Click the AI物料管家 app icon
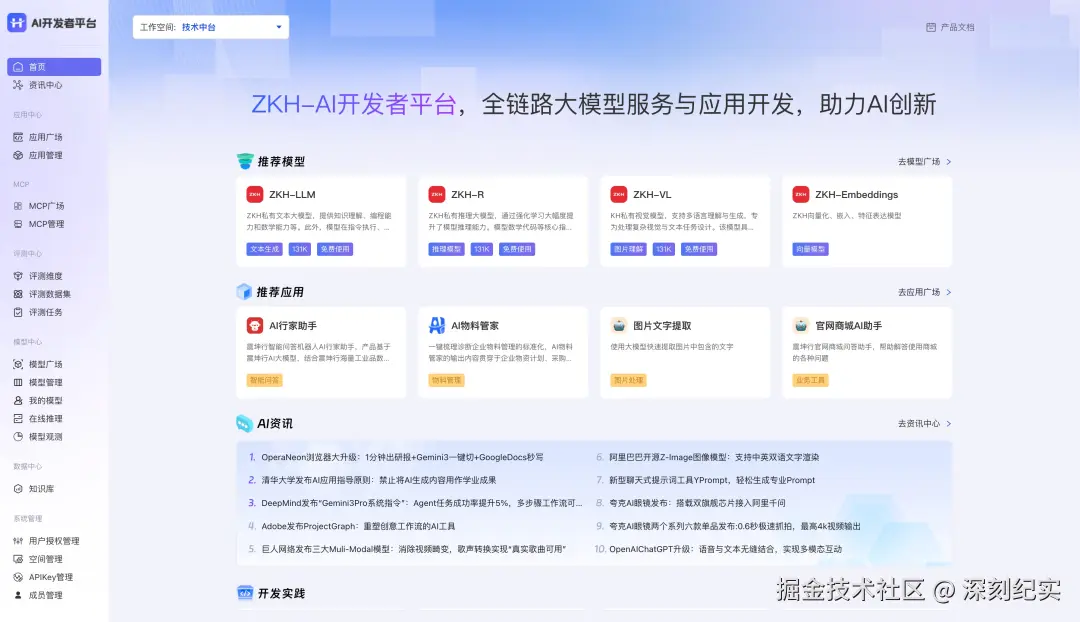 (x=437, y=325)
